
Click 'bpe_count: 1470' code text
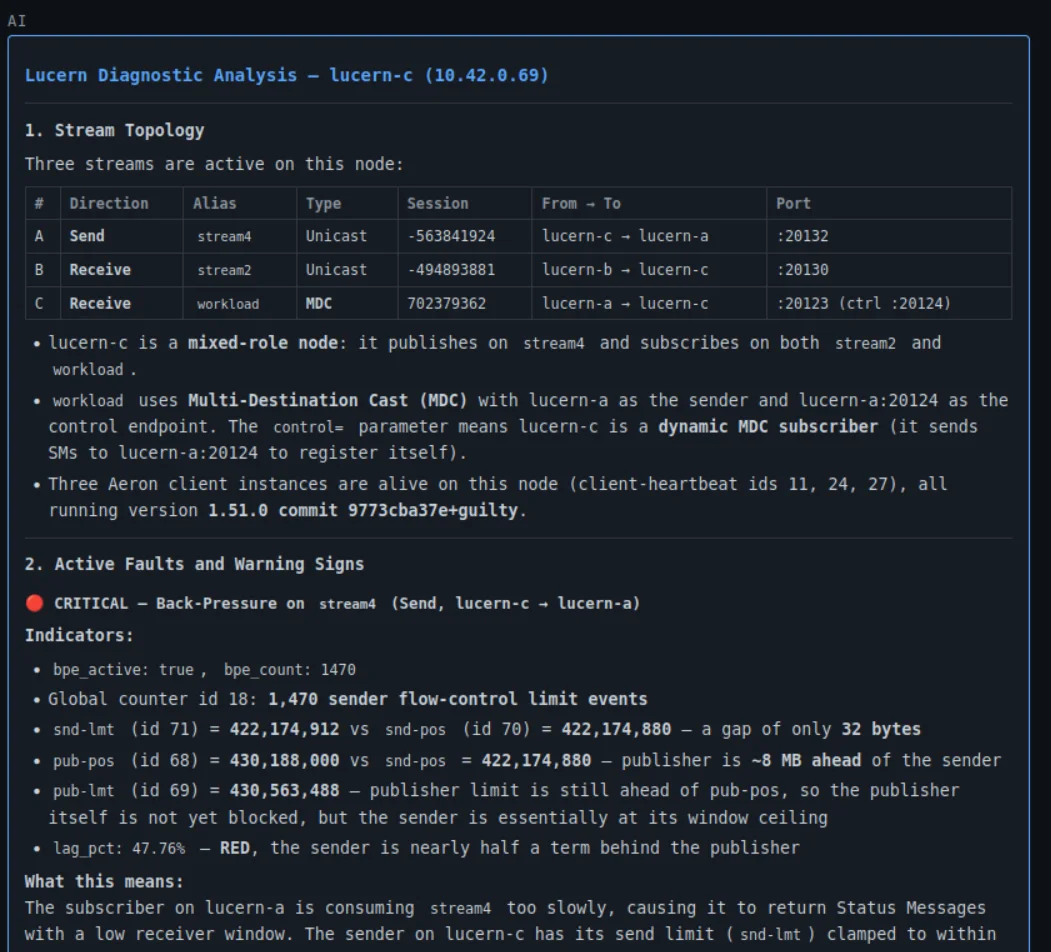point(290,670)
